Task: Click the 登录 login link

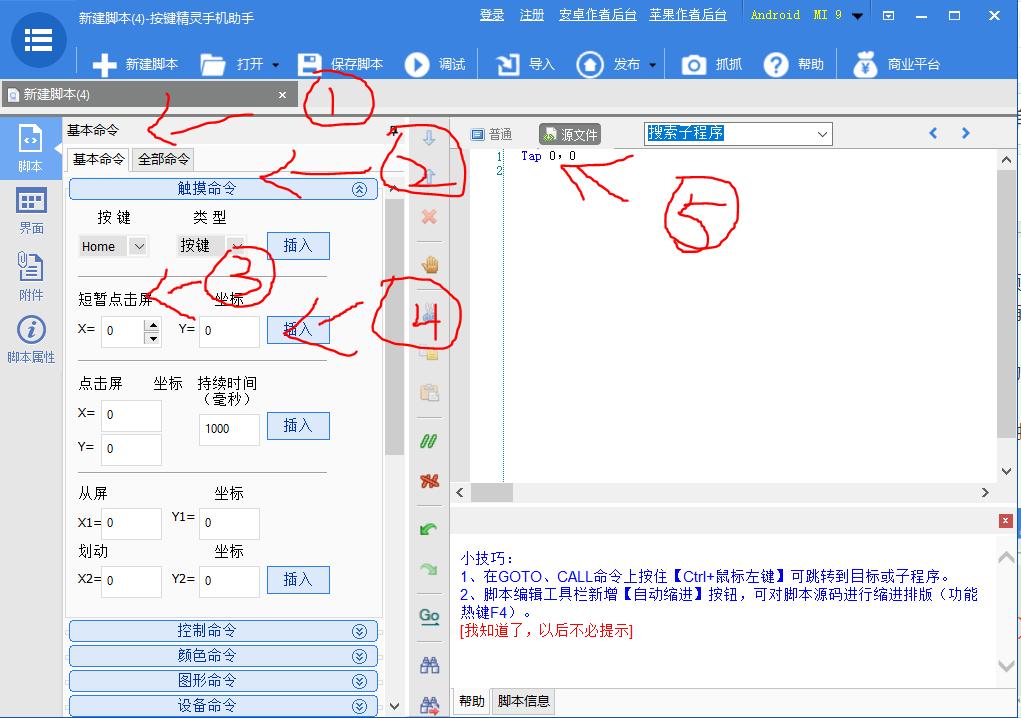Action: 491,15
